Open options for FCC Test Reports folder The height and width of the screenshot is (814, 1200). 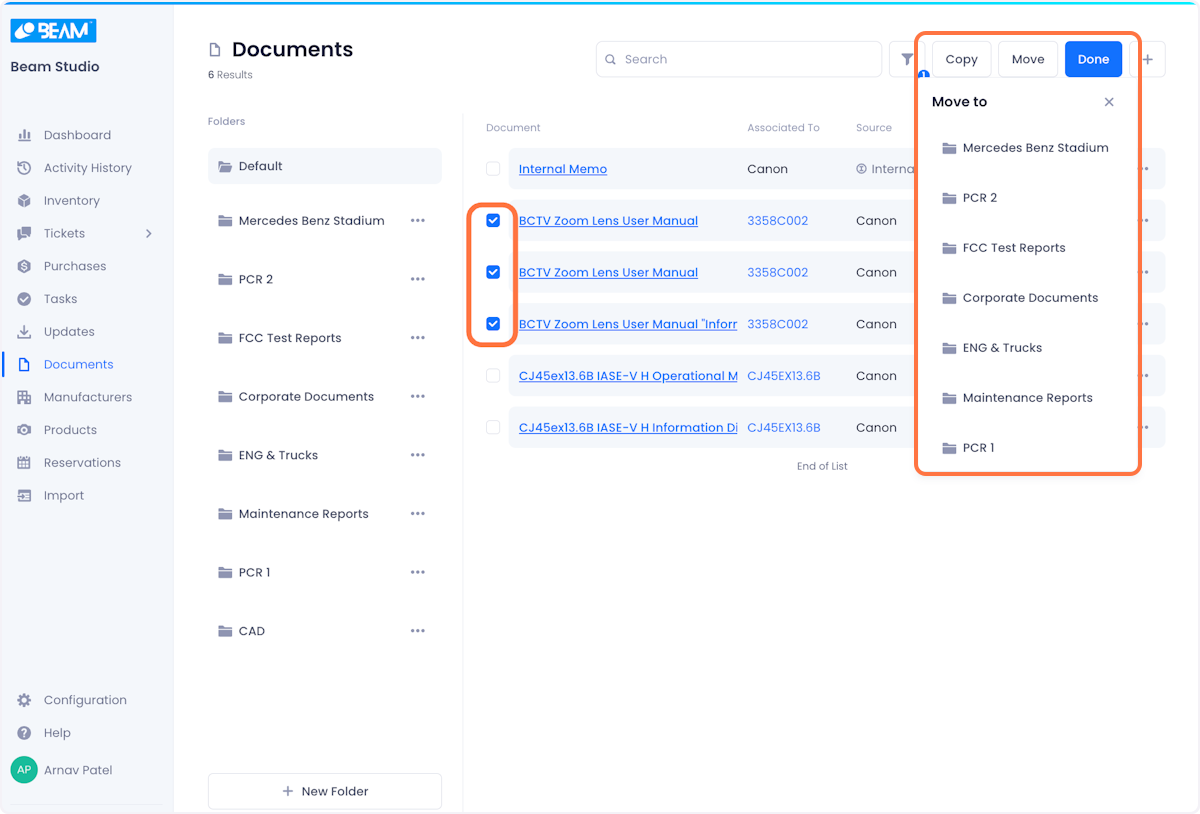click(418, 338)
